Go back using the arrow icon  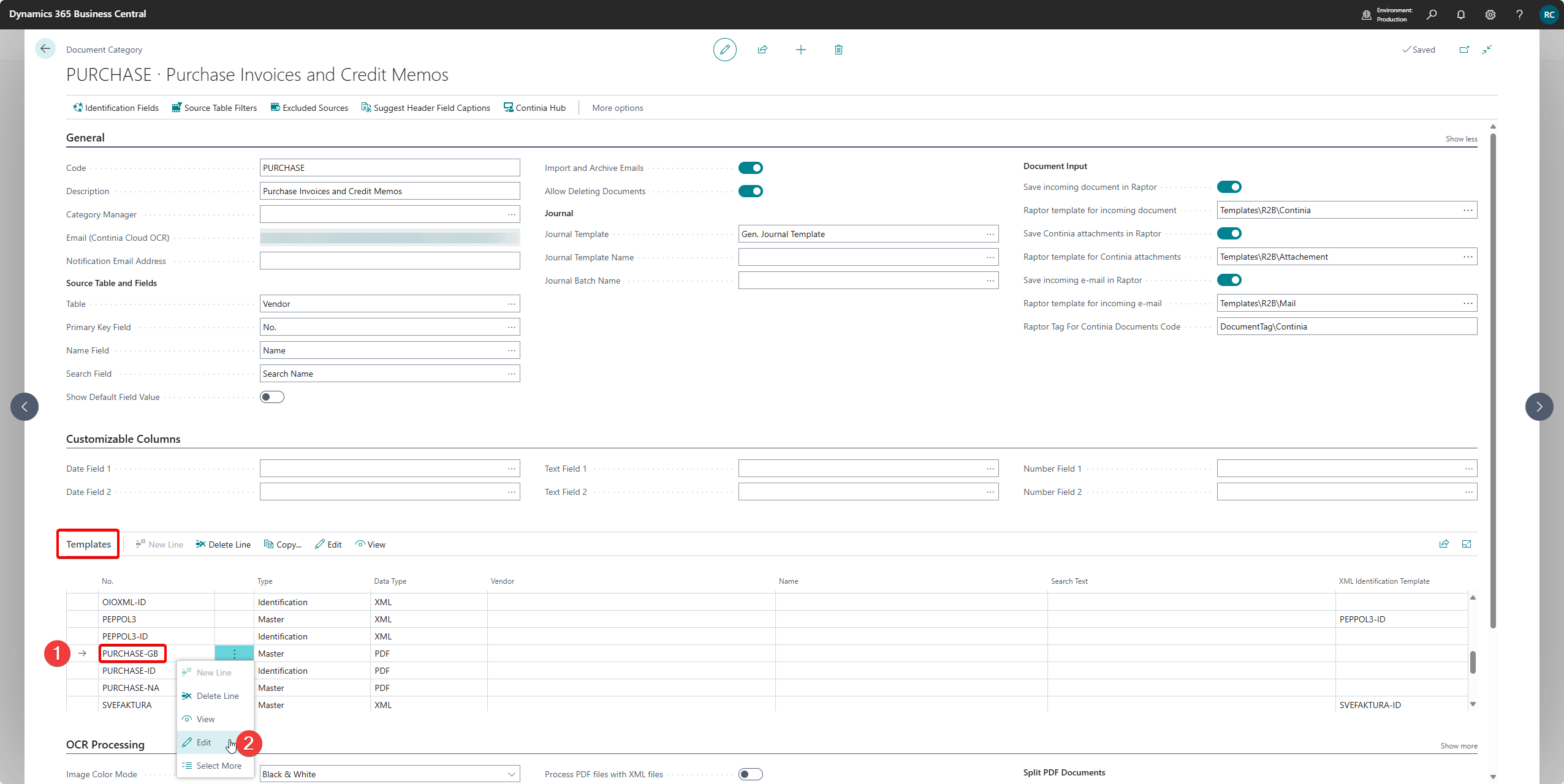click(45, 49)
